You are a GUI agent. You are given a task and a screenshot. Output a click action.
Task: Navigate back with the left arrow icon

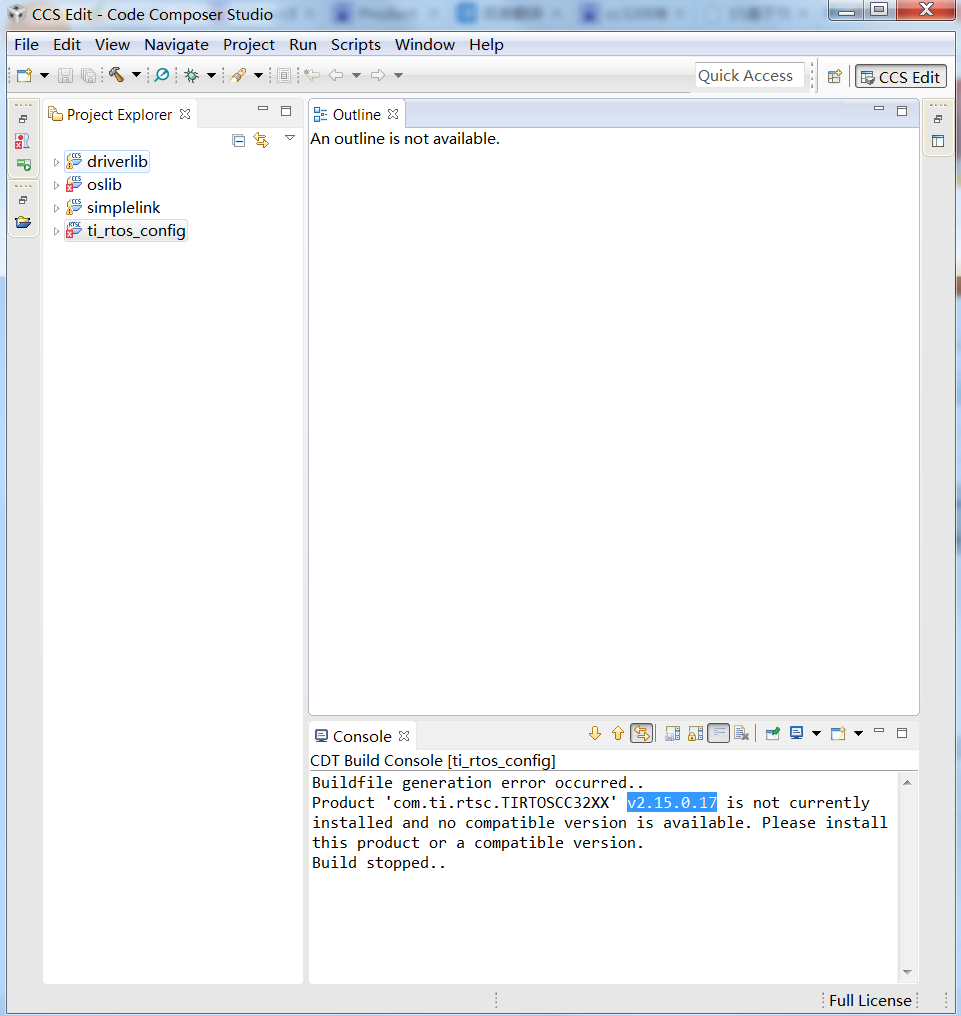click(x=336, y=75)
